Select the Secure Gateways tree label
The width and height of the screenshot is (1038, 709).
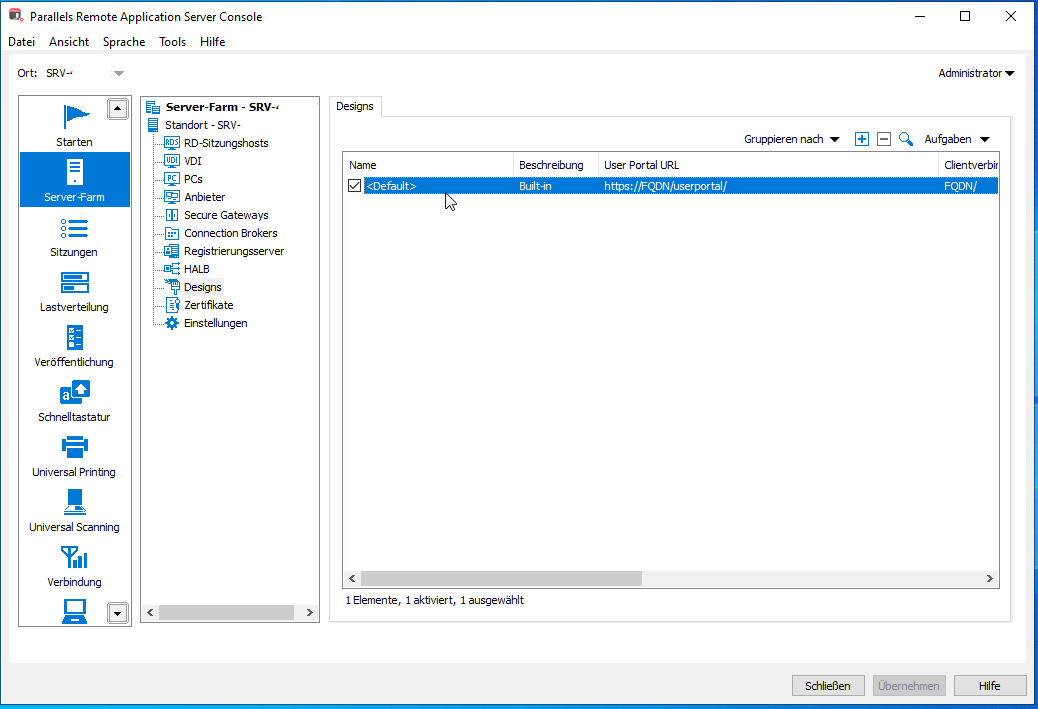(x=226, y=214)
